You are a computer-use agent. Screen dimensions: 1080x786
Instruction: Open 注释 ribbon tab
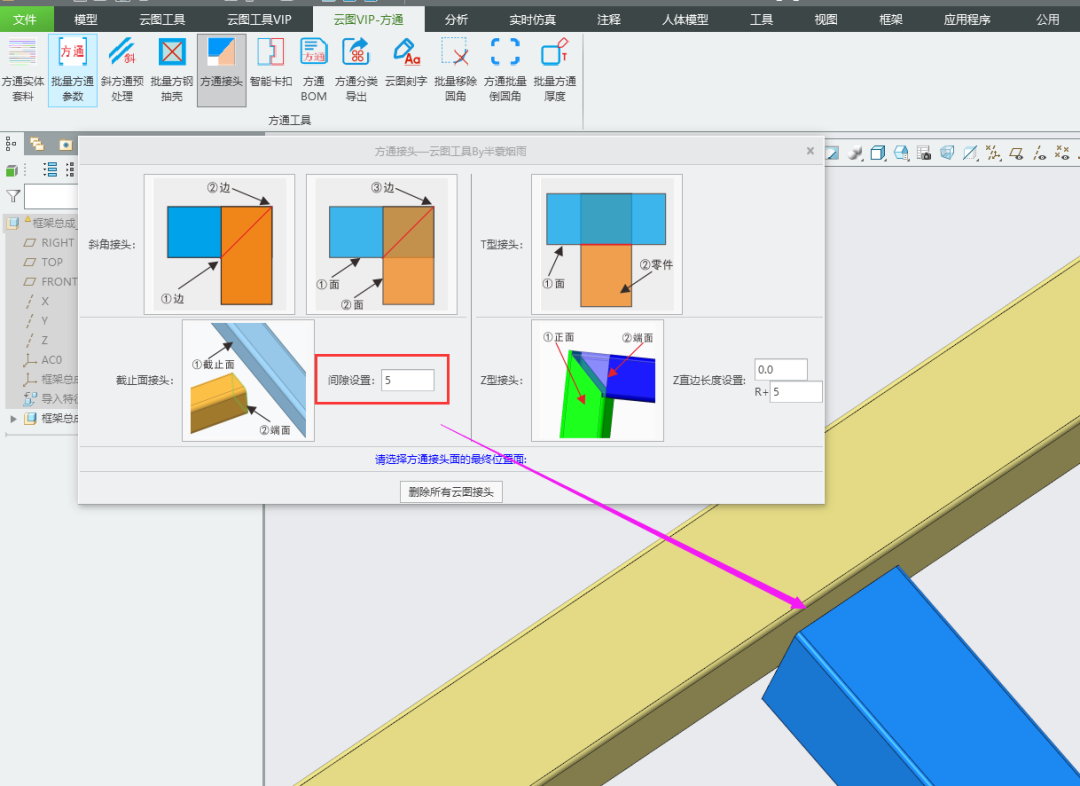(609, 19)
